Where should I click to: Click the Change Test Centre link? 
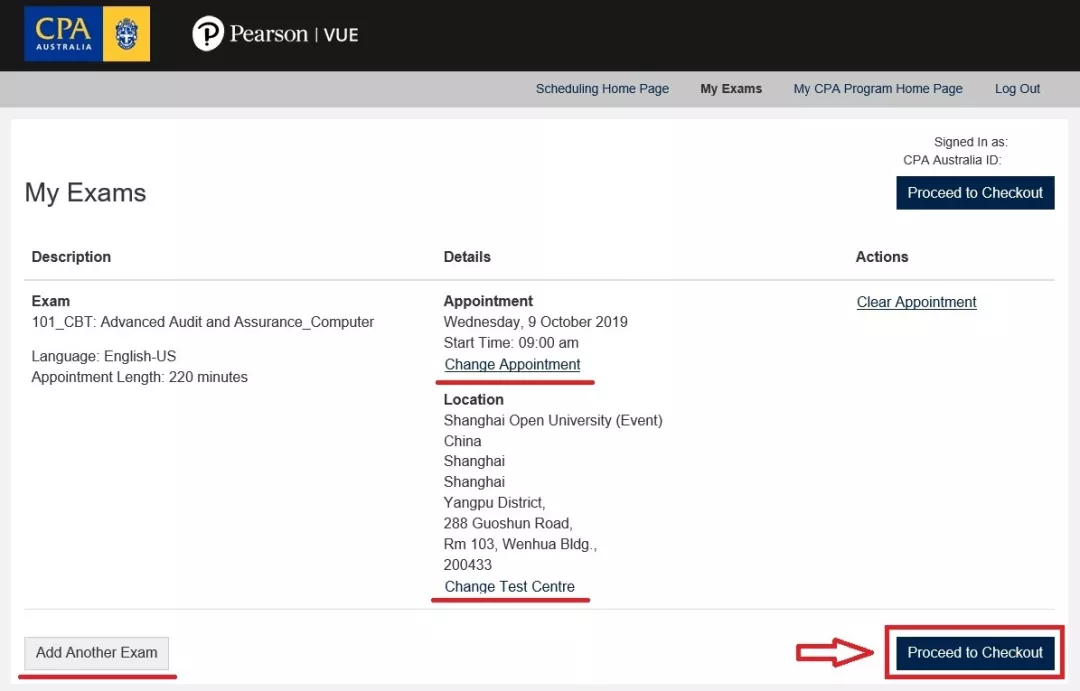pos(510,587)
